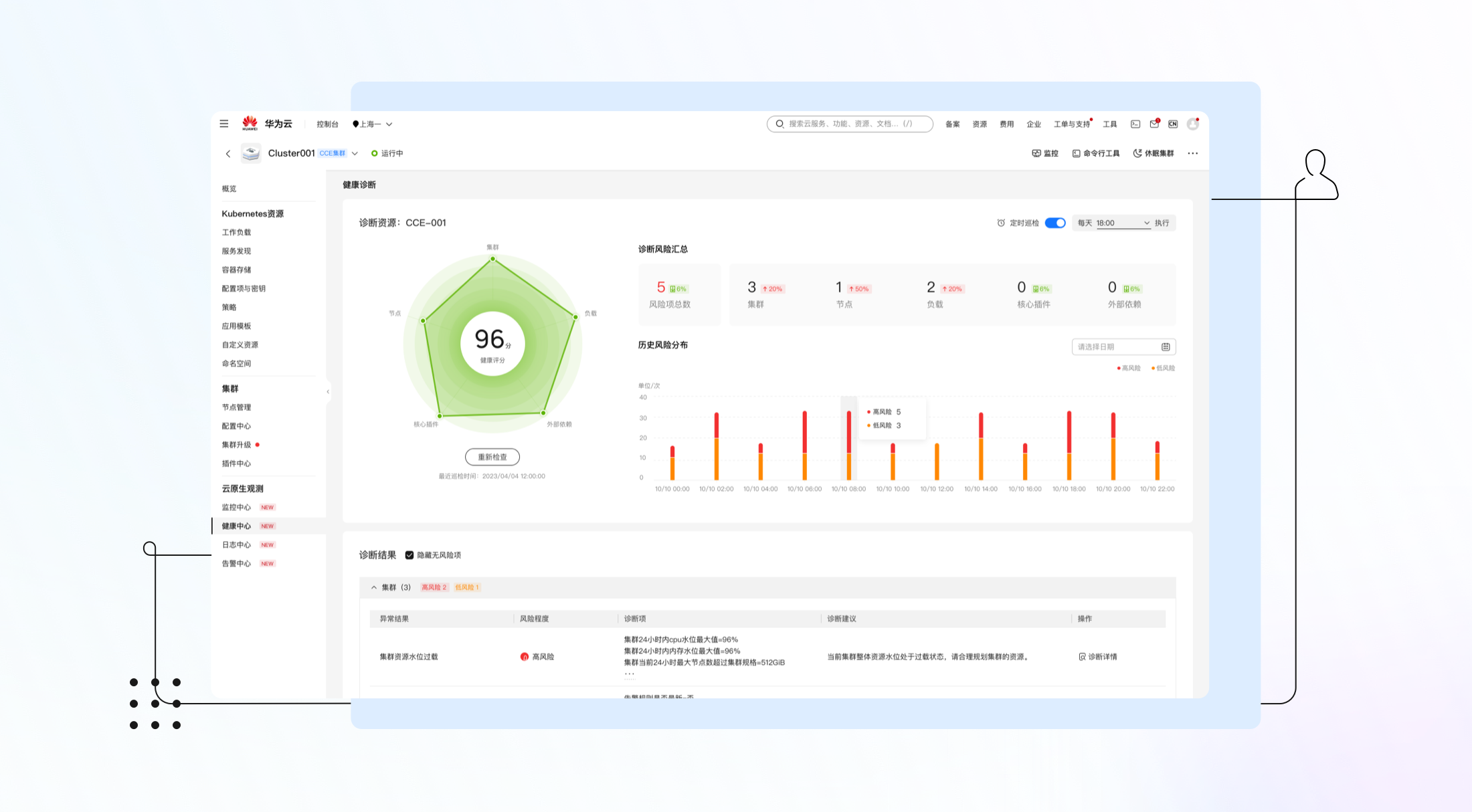The width and height of the screenshot is (1472, 812).
Task: Uncheck the 隐藏无风险项 checkbox
Action: pos(409,555)
